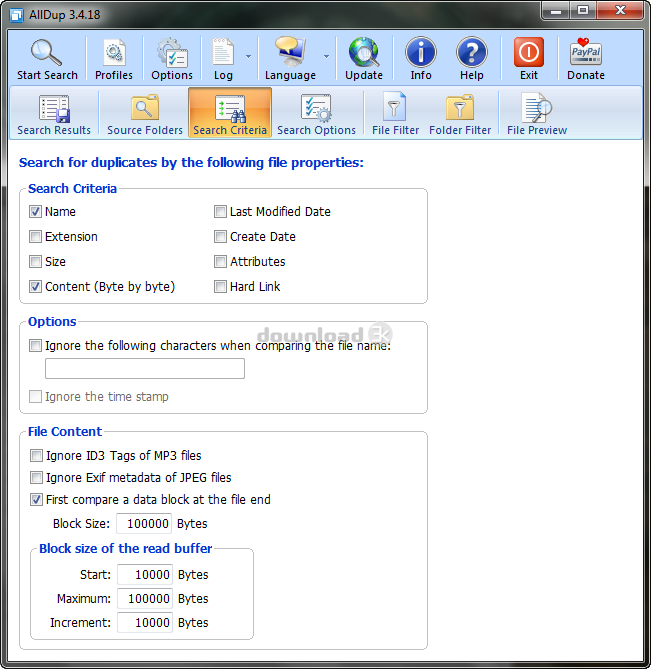Screen dimensions: 651x669
Task: Click the PayPal Donate icon
Action: point(586,52)
